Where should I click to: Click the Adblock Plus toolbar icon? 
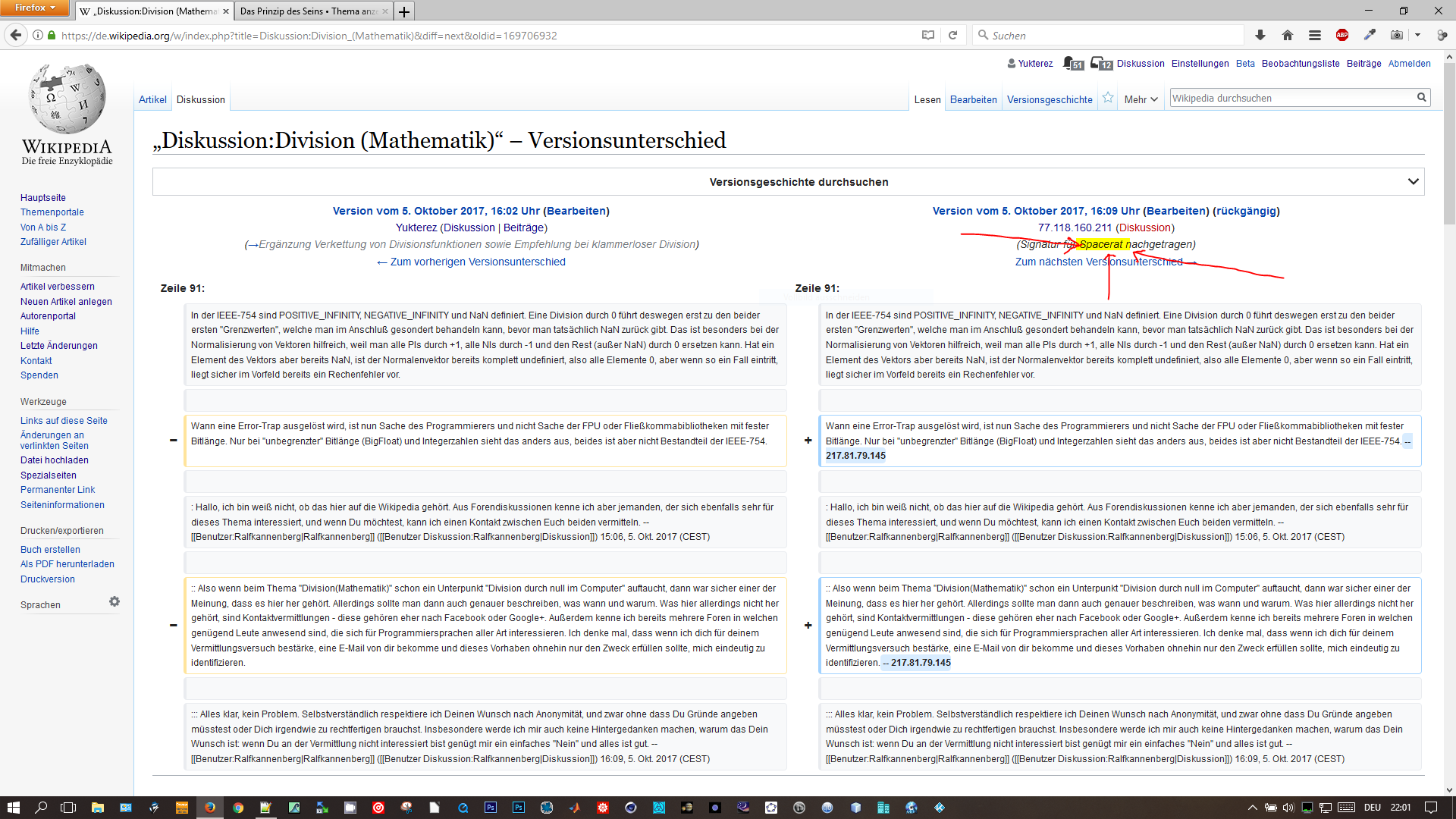tap(1342, 35)
